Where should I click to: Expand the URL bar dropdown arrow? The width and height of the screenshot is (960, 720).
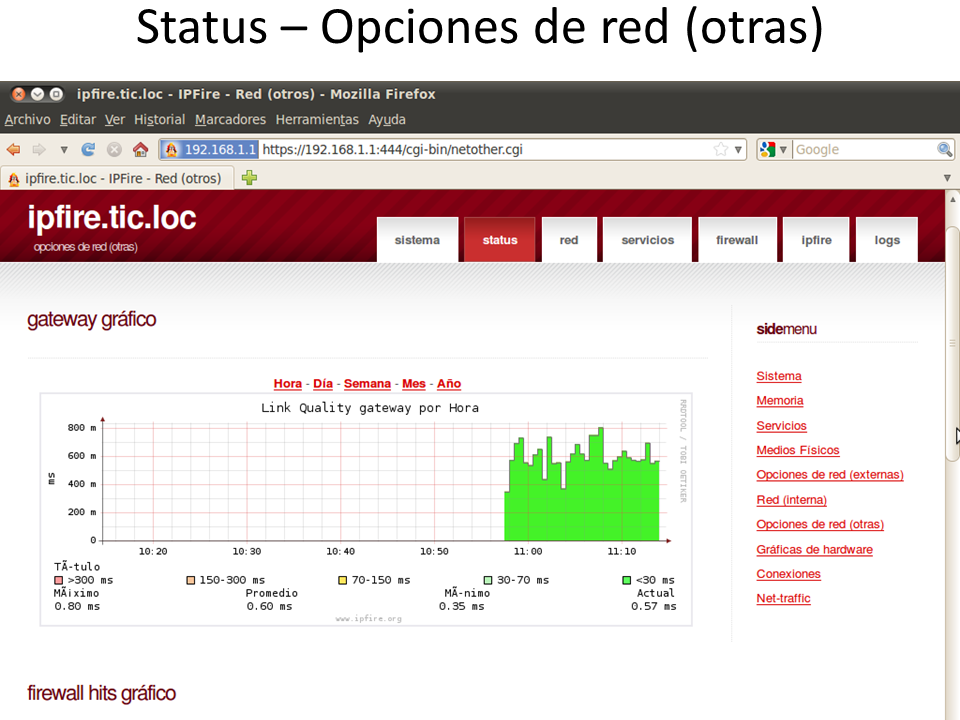click(739, 150)
